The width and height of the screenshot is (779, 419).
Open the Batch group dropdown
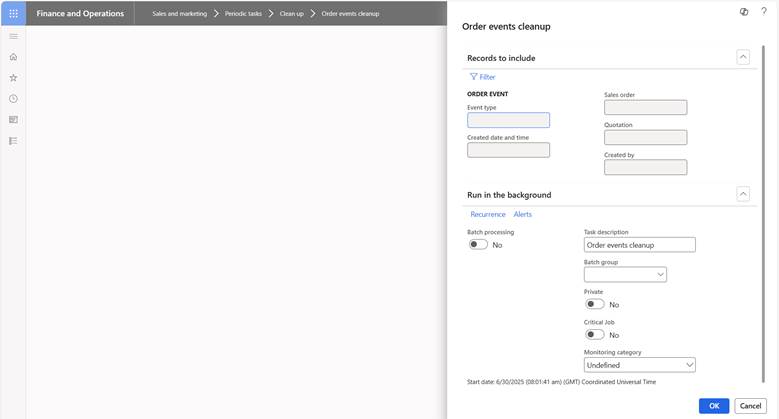pos(625,274)
